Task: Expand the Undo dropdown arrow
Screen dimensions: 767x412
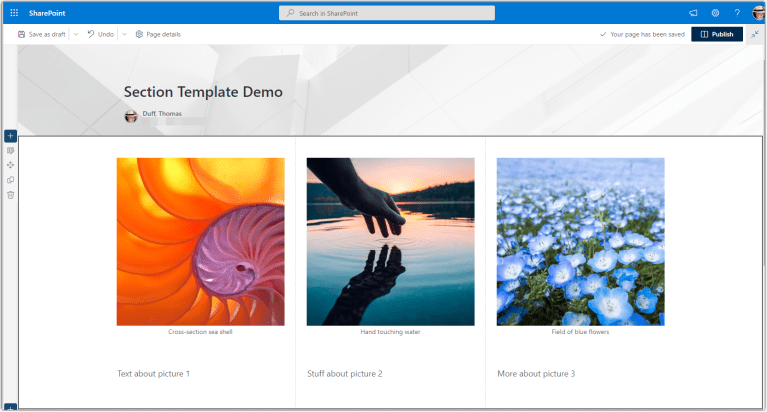Action: [124, 34]
